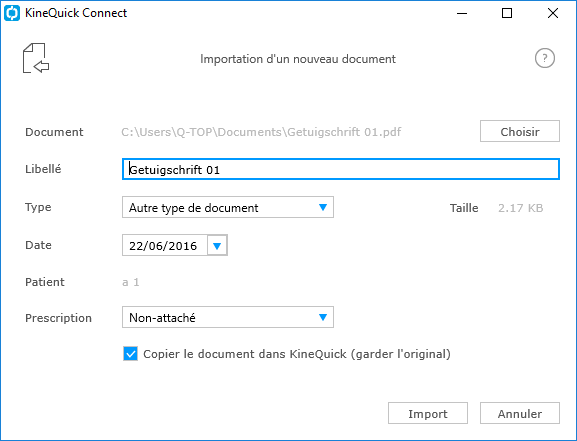Close the KineQuick Connect window

click(x=553, y=13)
